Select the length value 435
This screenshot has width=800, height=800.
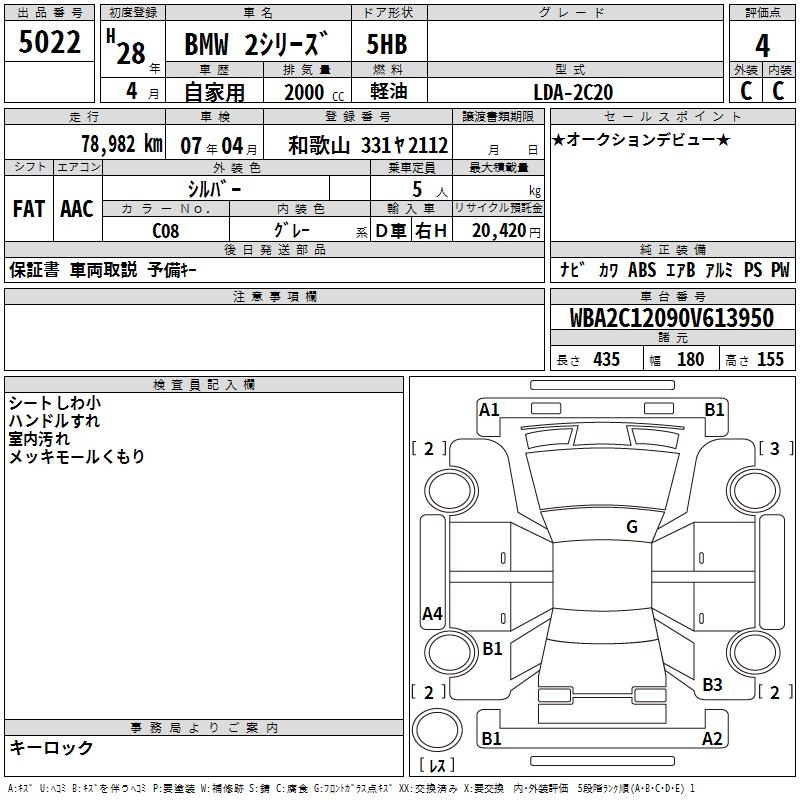(x=606, y=359)
